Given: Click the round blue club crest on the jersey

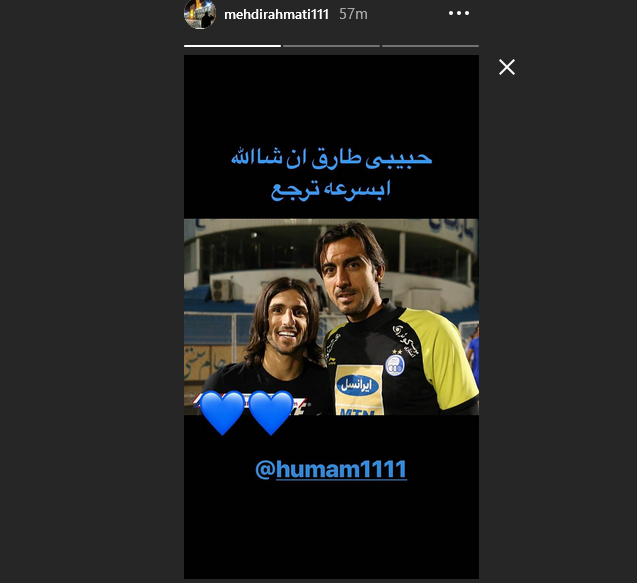Looking at the screenshot, I should [394, 365].
